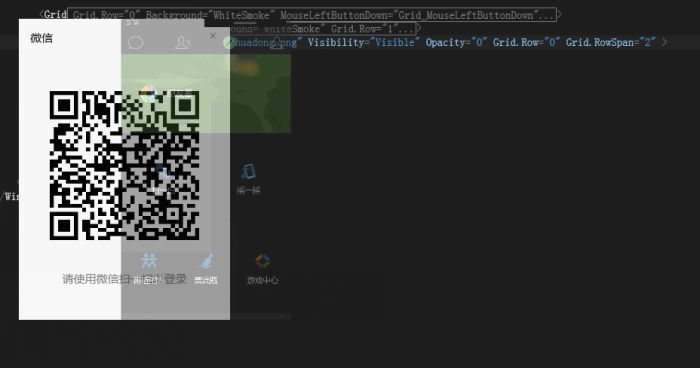Click the 微信 title text
Image resolution: width=700 pixels, height=368 pixels.
41,38
